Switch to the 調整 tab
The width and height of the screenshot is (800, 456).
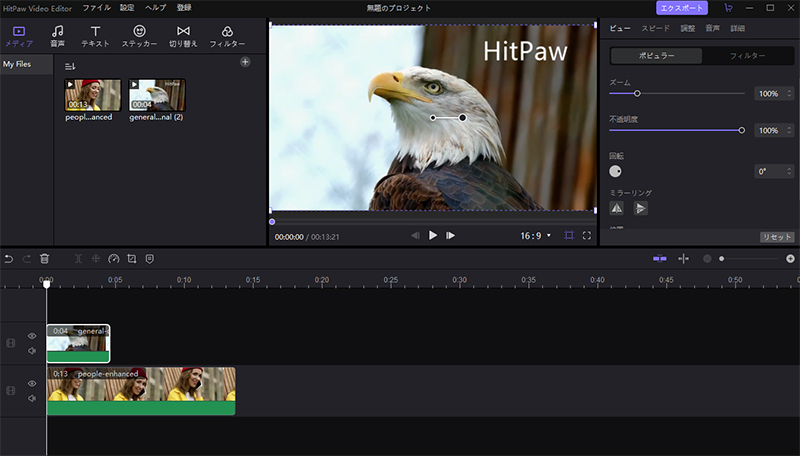click(x=687, y=29)
